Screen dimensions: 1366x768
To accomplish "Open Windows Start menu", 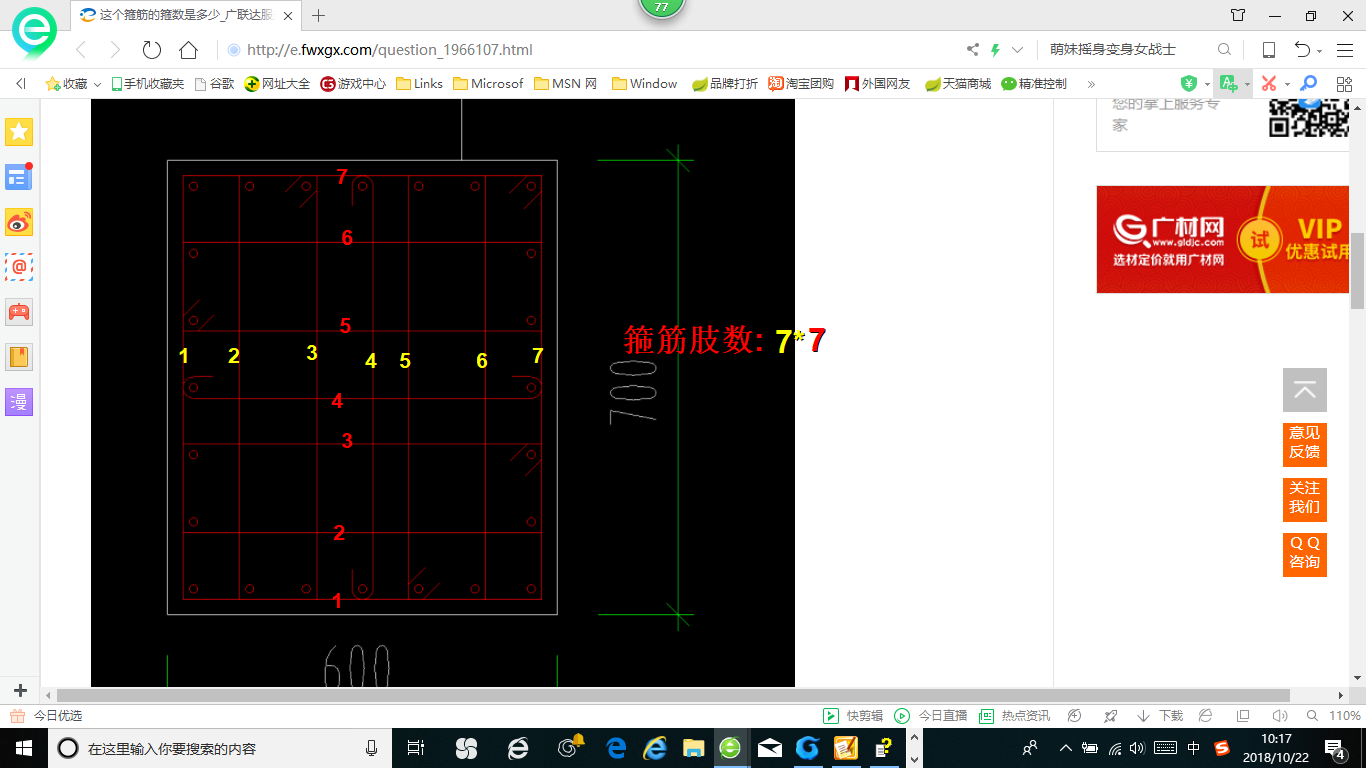I will point(22,748).
